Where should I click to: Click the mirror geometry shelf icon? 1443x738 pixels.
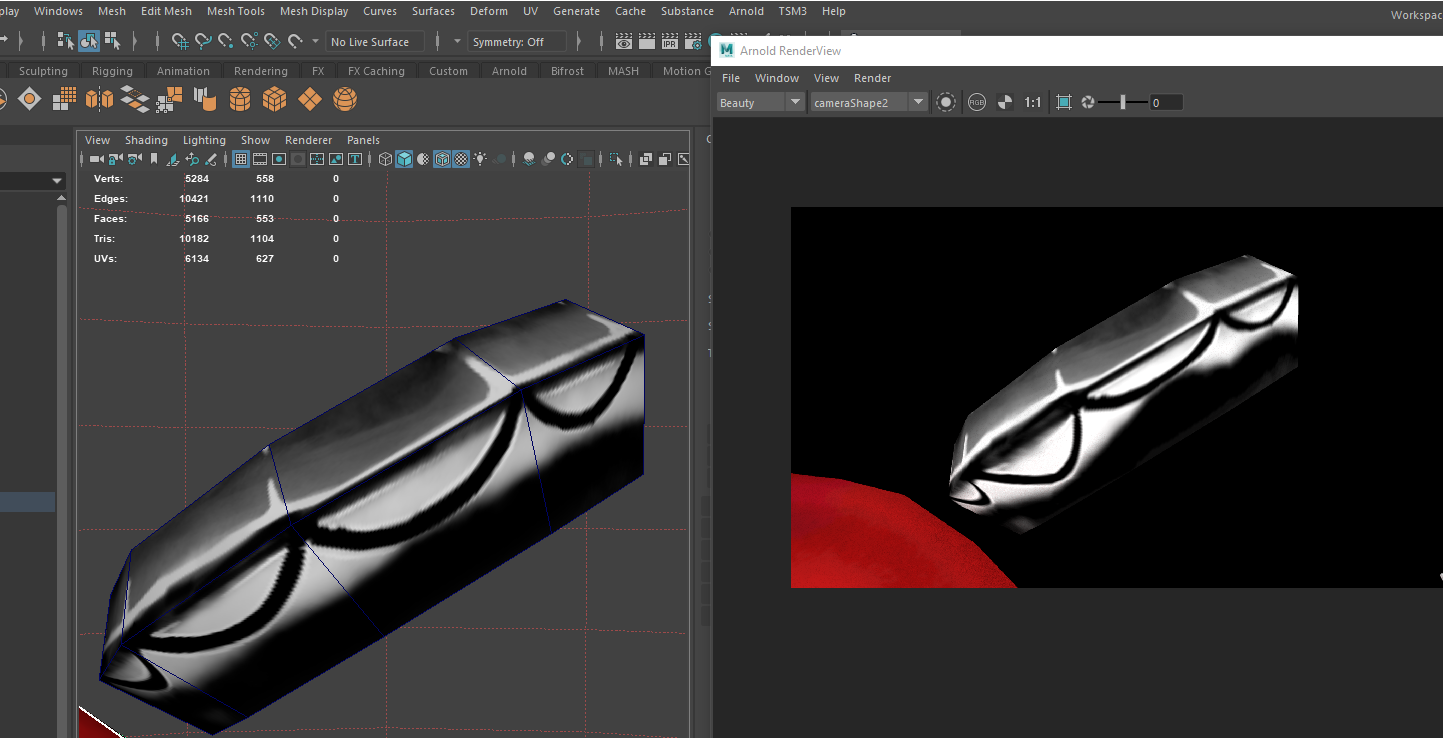99,99
